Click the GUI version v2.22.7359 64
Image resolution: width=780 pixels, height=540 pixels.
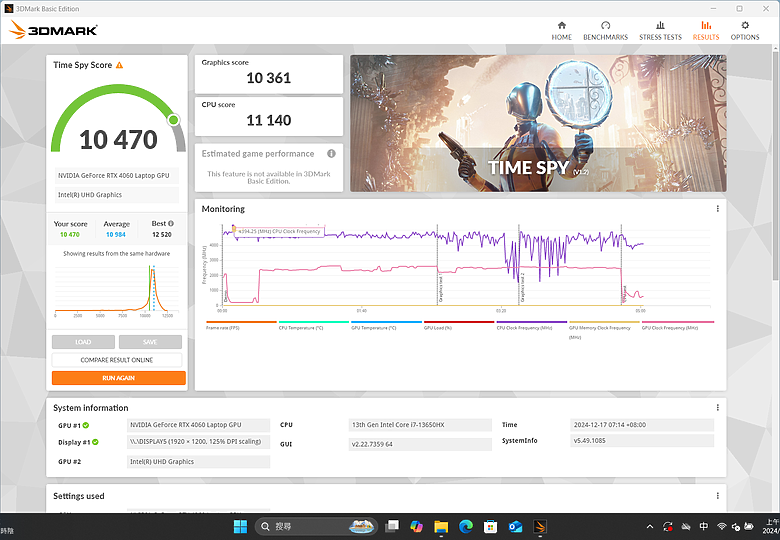tap(420, 445)
